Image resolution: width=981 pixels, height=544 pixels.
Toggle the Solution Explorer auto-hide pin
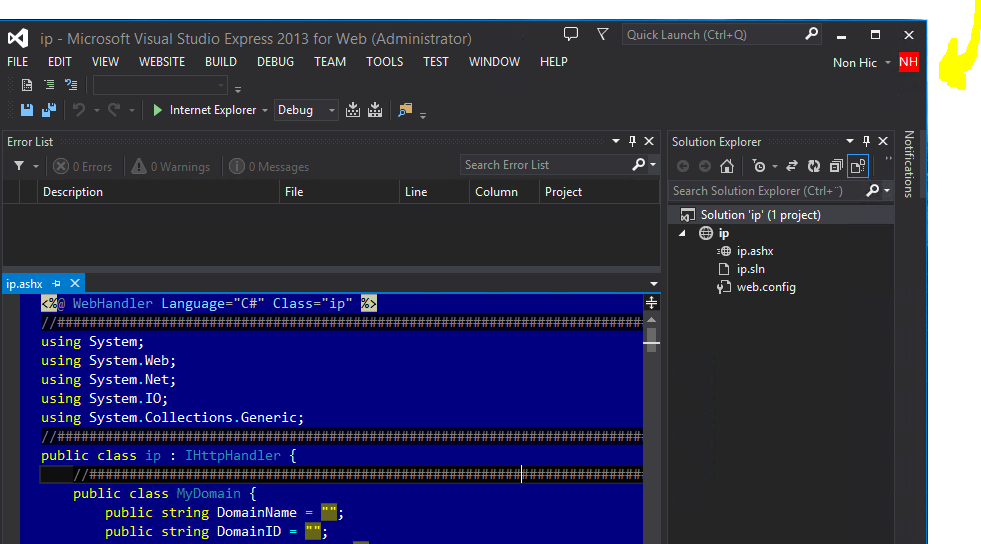pyautogui.click(x=867, y=141)
